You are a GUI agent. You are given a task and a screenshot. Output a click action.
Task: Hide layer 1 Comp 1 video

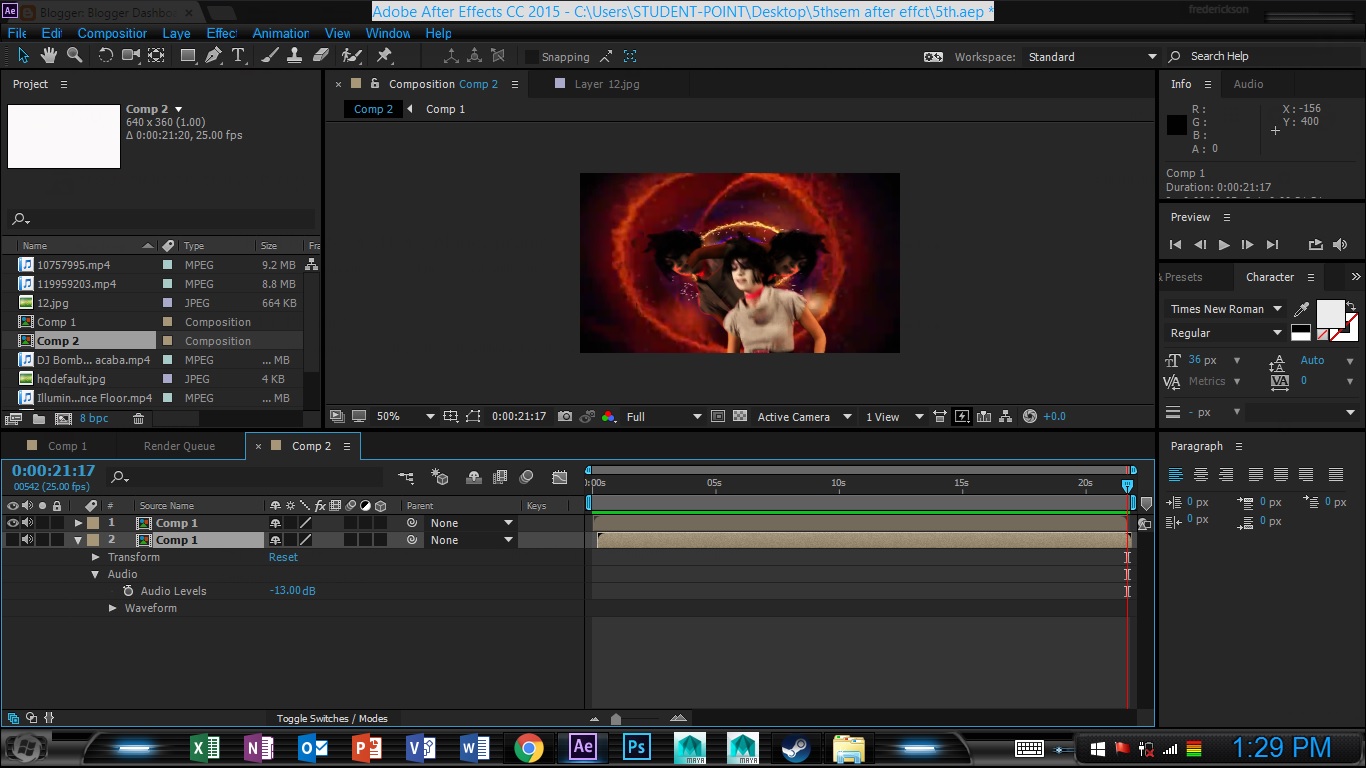13,523
